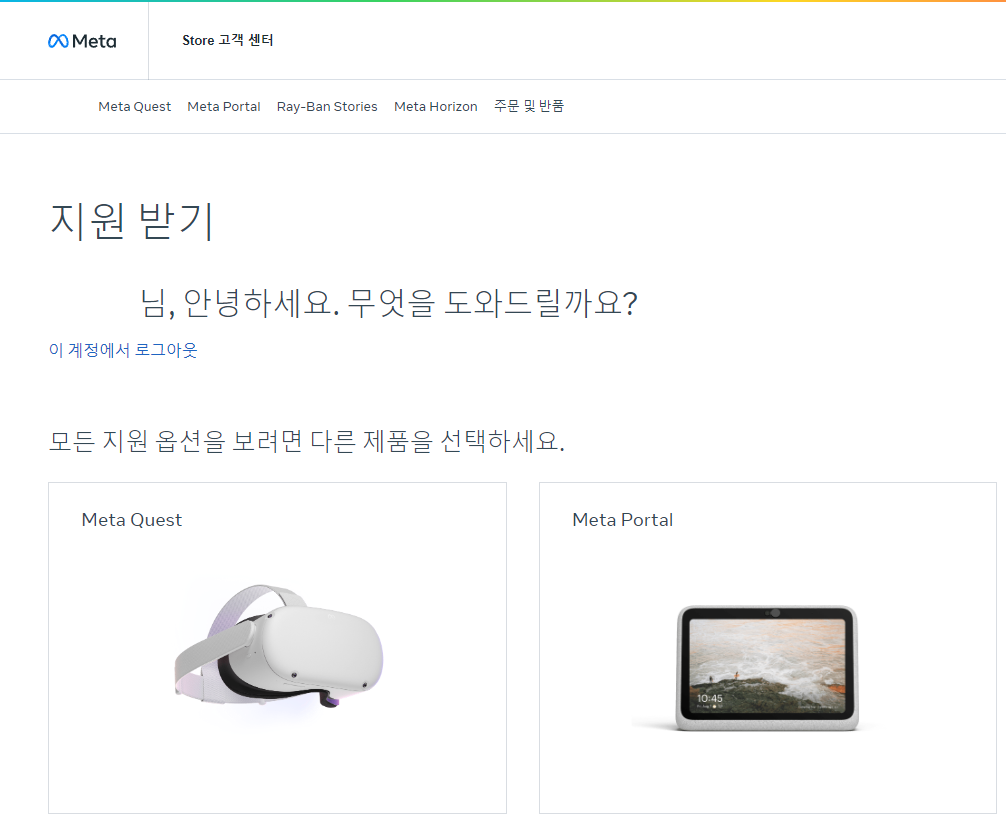1006x832 pixels.
Task: Open the Meta Portal navigation menu
Action: [x=224, y=106]
